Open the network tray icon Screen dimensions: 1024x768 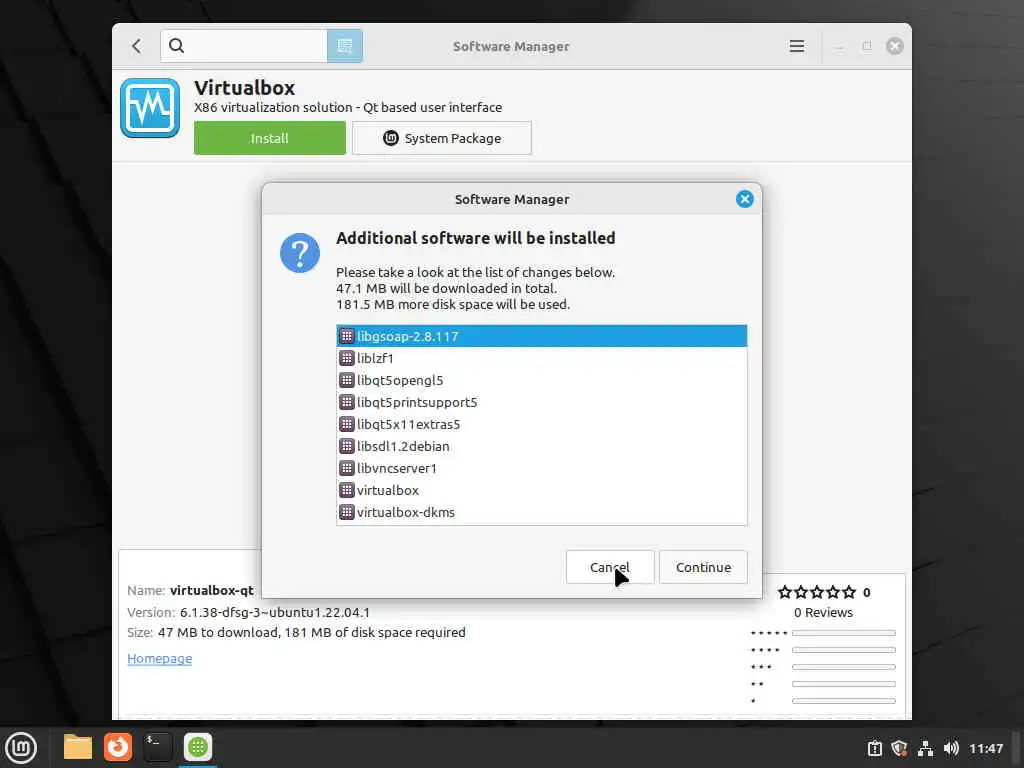(925, 748)
